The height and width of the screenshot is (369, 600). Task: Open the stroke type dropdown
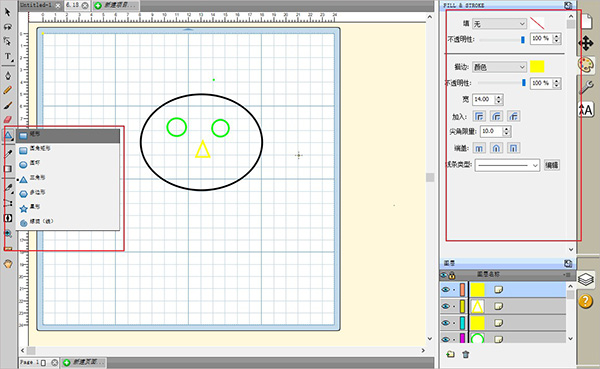tap(499, 67)
